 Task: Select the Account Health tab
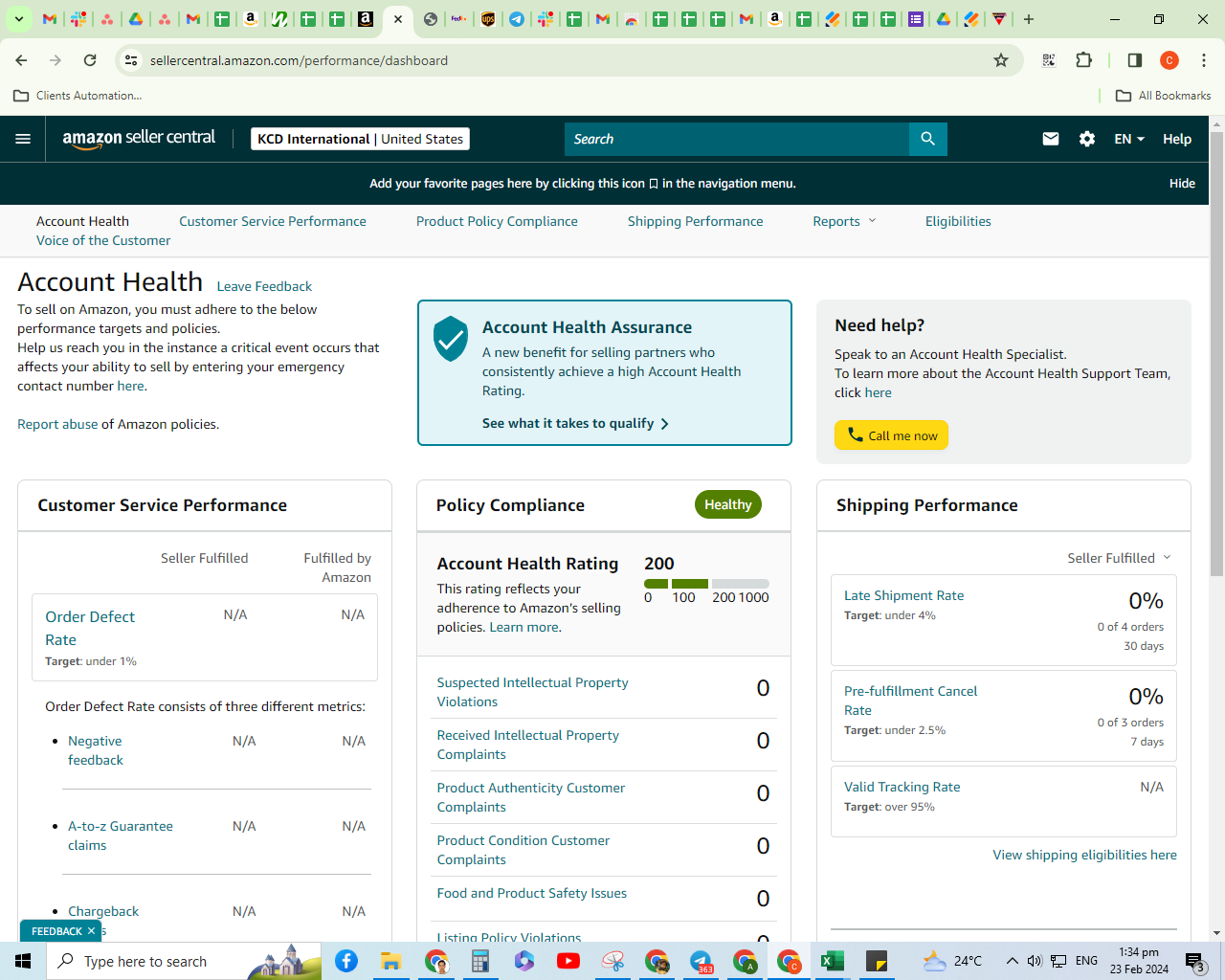point(82,221)
